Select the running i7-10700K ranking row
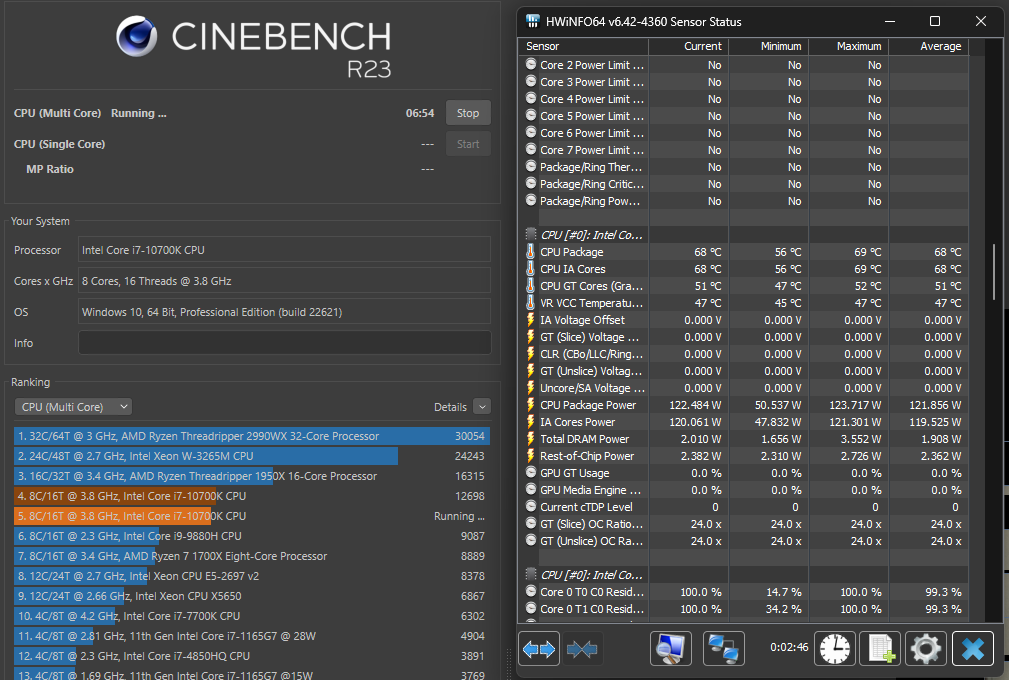The height and width of the screenshot is (680, 1009). tap(252, 516)
